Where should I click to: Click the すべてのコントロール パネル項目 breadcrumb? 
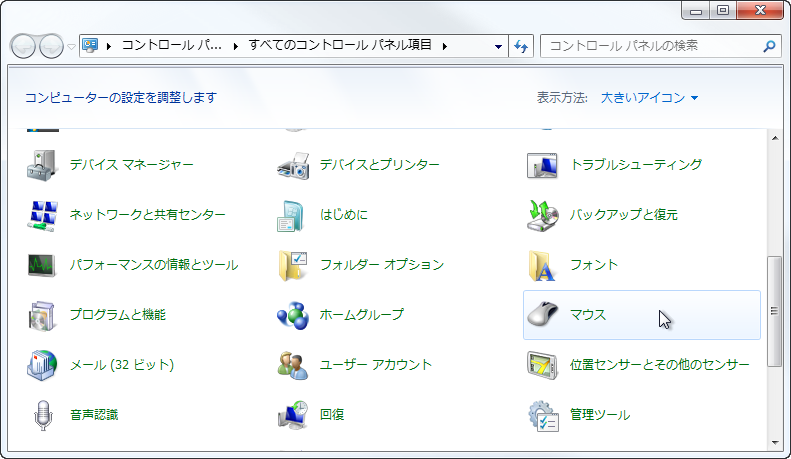click(x=341, y=46)
